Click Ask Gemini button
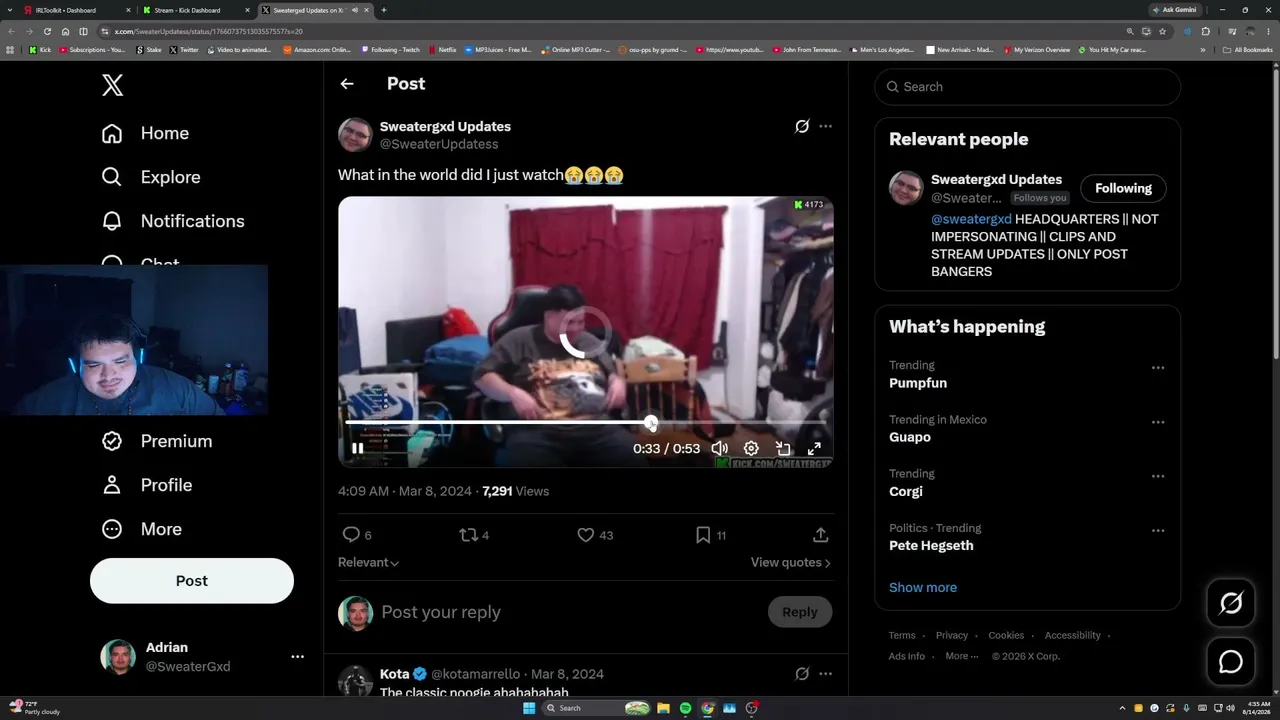This screenshot has width=1280, height=720. point(1175,10)
